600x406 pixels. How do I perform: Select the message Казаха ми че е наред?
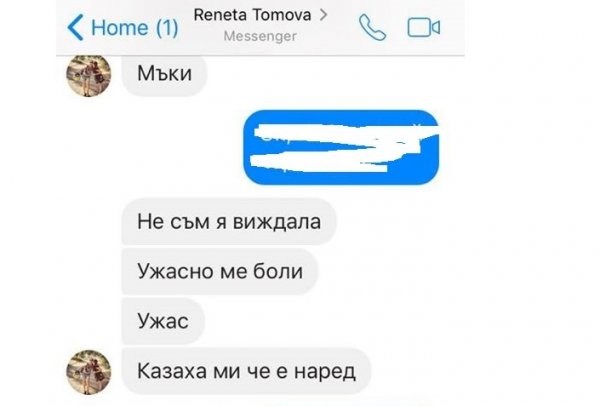tap(246, 371)
